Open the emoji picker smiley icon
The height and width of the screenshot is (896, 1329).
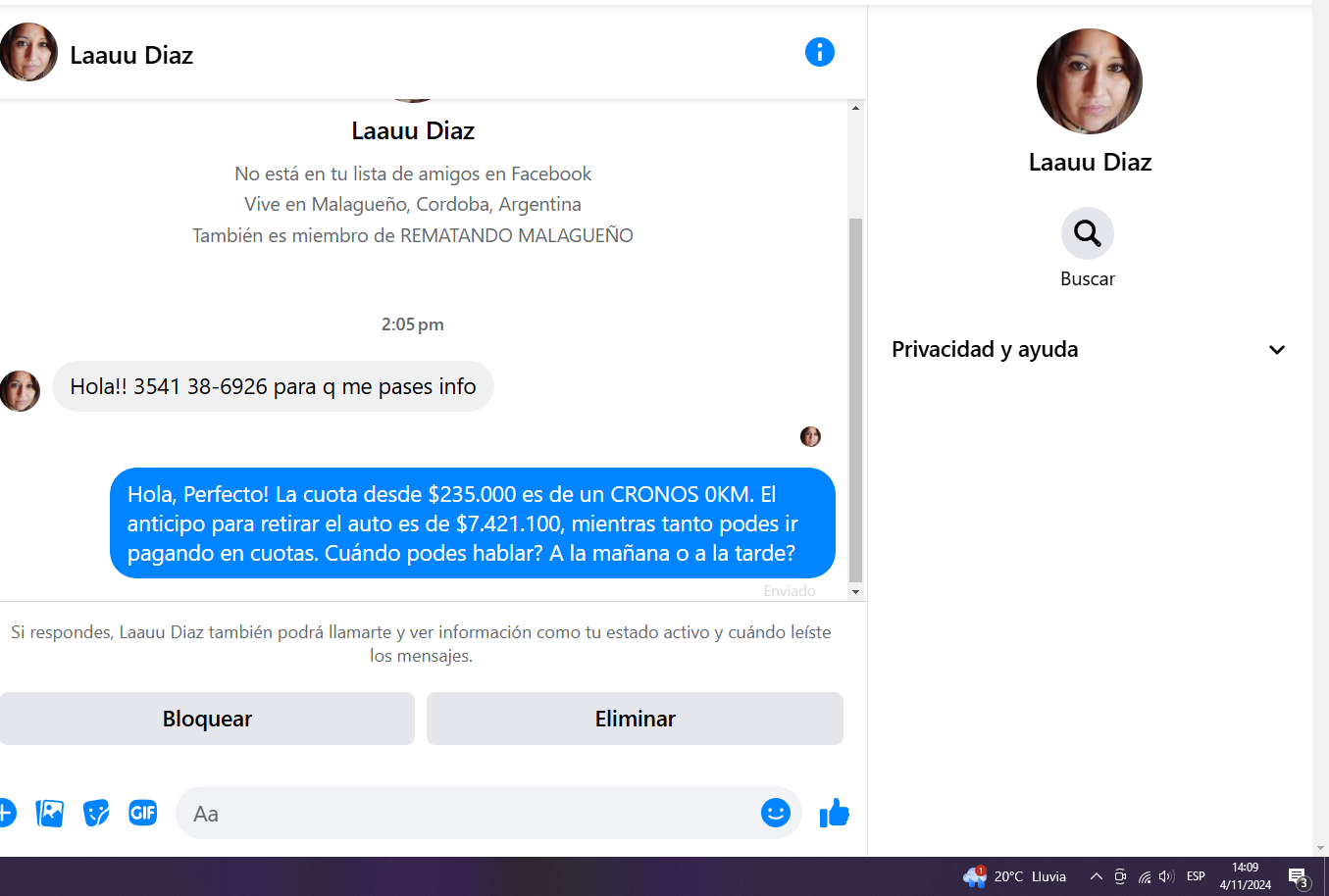pos(776,813)
